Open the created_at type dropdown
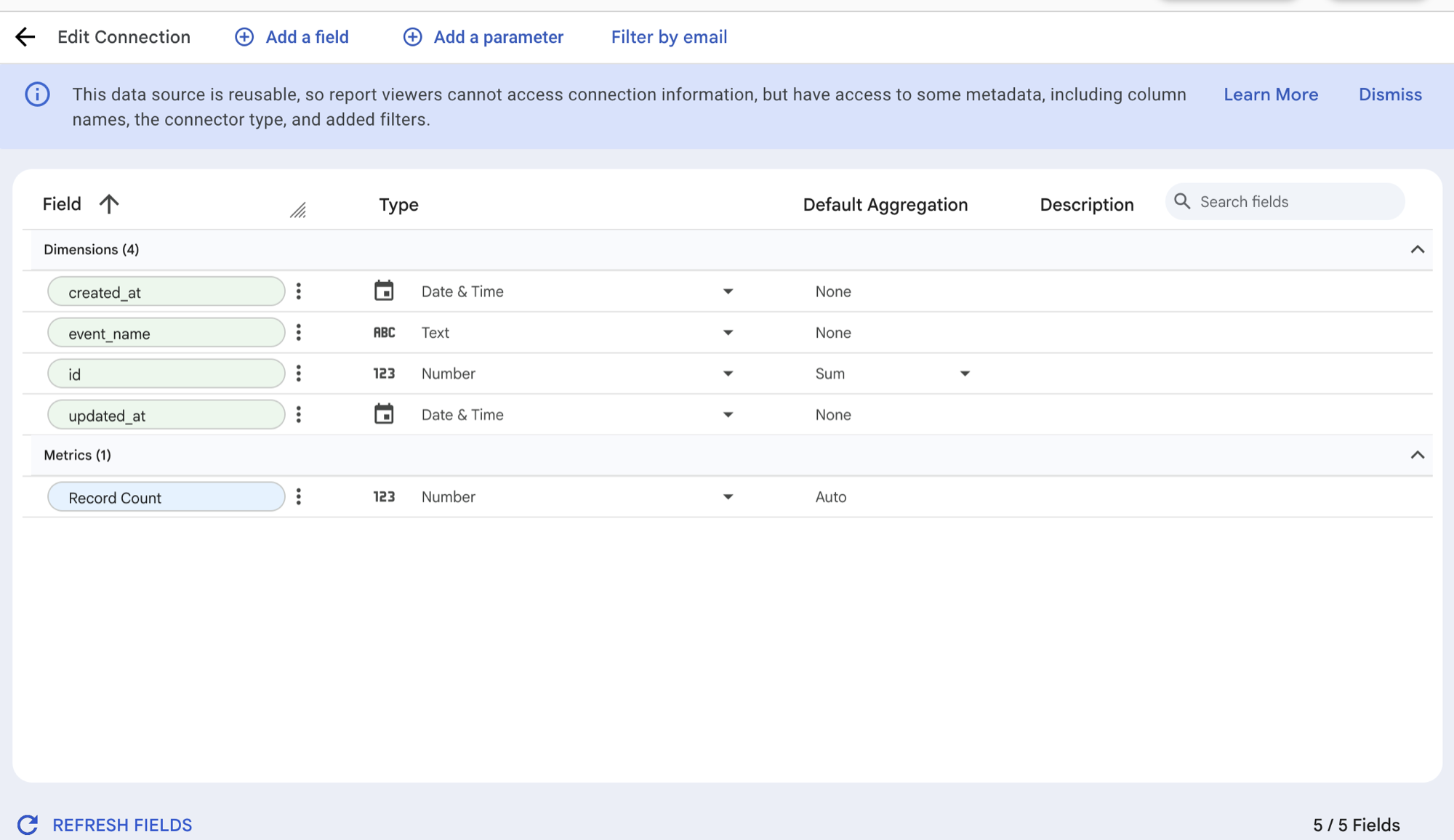This screenshot has width=1454, height=840. click(728, 291)
